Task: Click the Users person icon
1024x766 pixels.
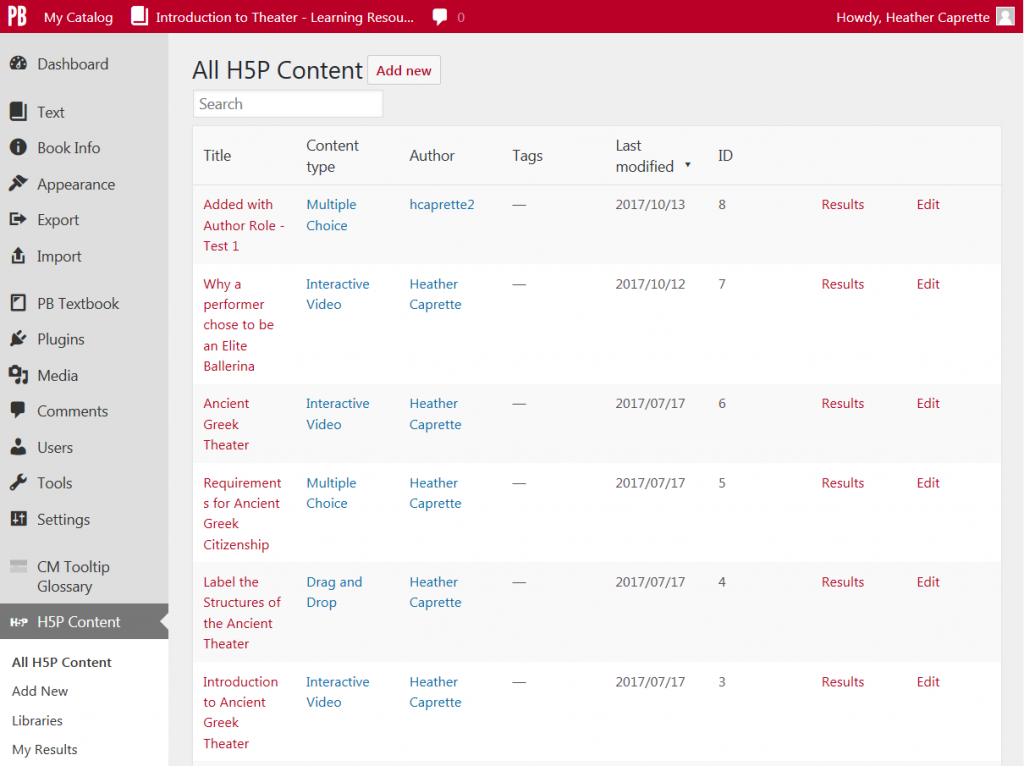Action: pyautogui.click(x=18, y=447)
